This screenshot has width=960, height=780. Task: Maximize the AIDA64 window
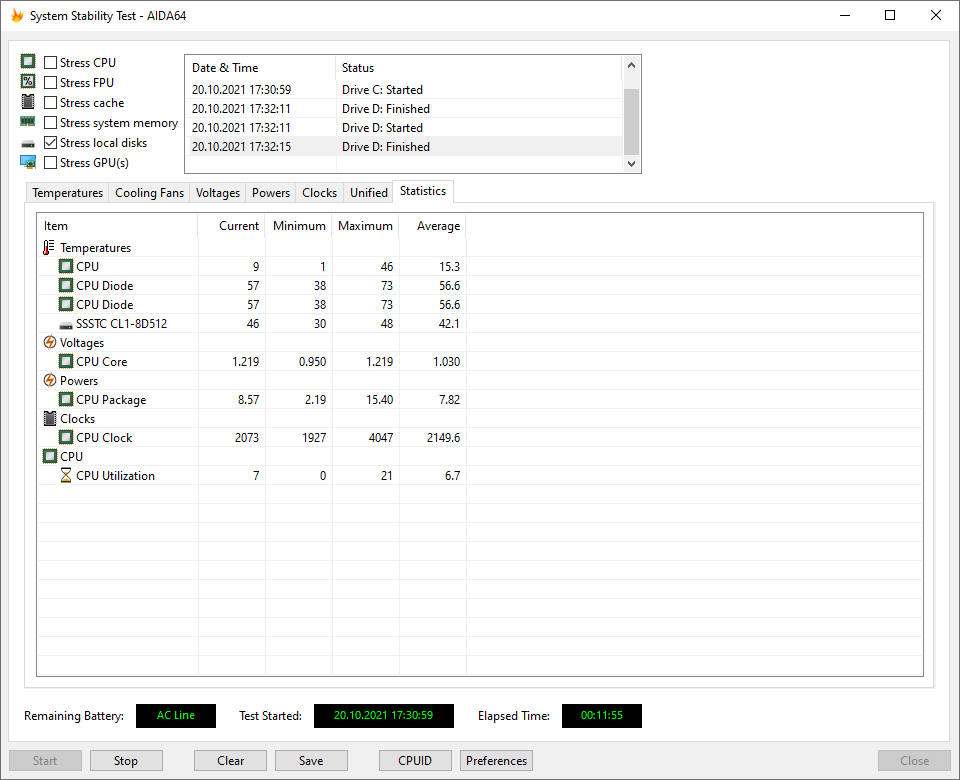(890, 15)
